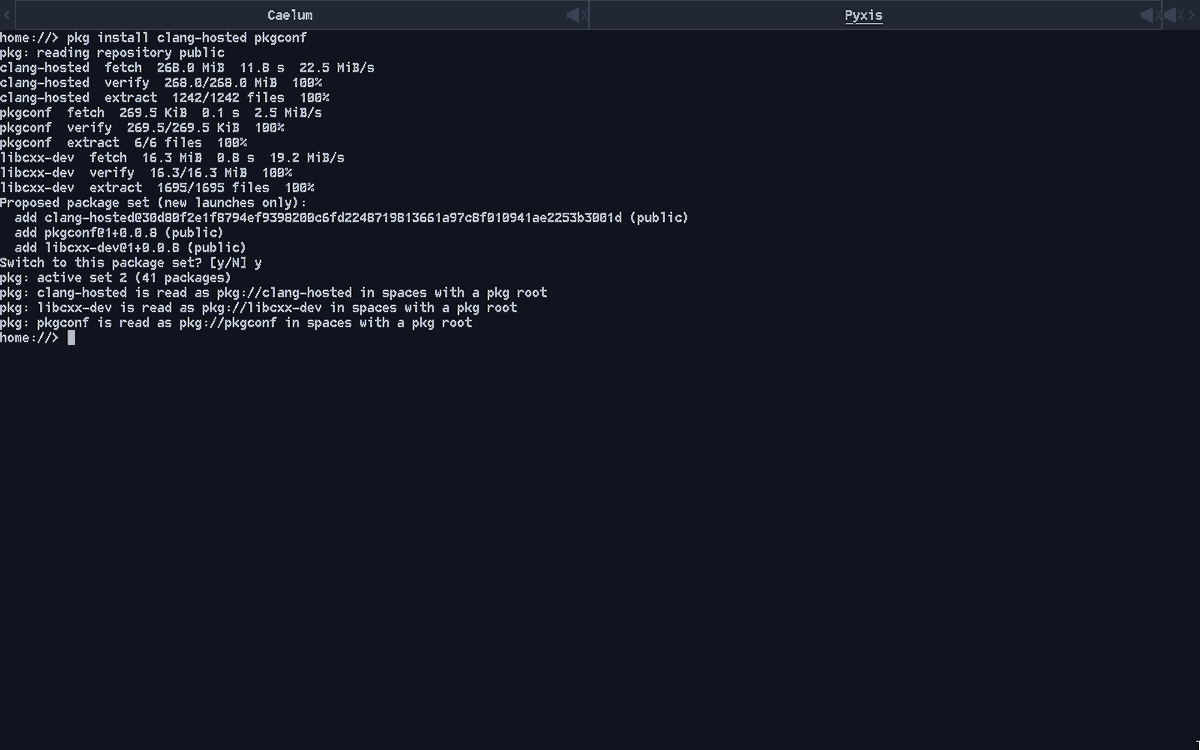This screenshot has height=750, width=1200.
Task: Click the 'add pkgconf@1+0.0.8 (public)' line
Action: [119, 233]
